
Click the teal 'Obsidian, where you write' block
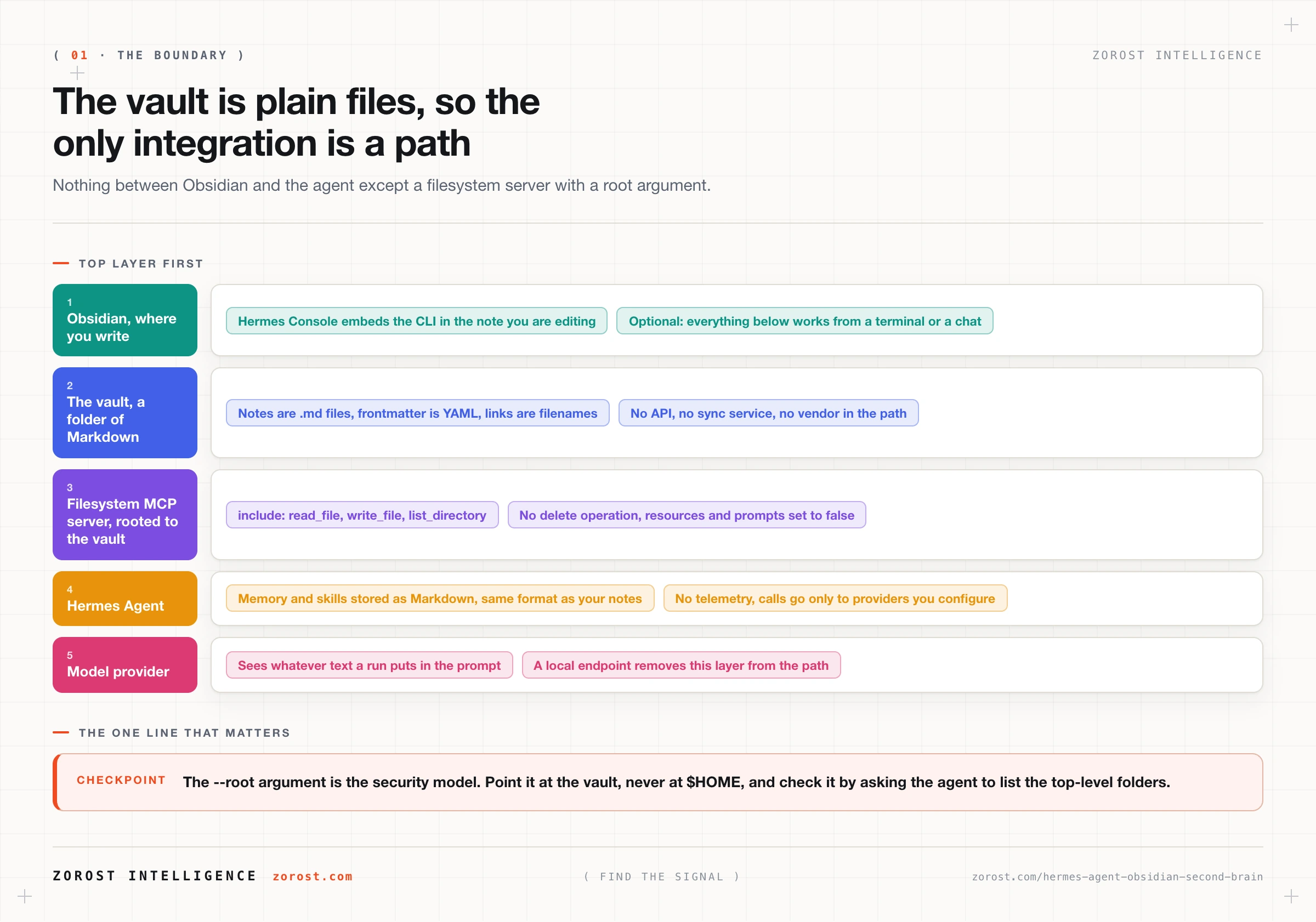[x=125, y=320]
